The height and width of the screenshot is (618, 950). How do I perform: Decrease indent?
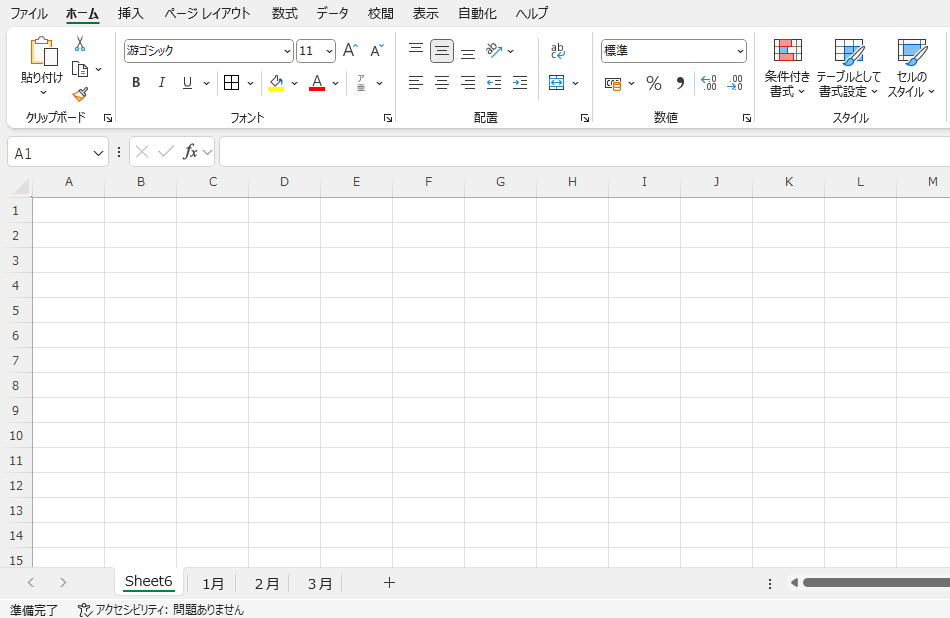click(494, 83)
